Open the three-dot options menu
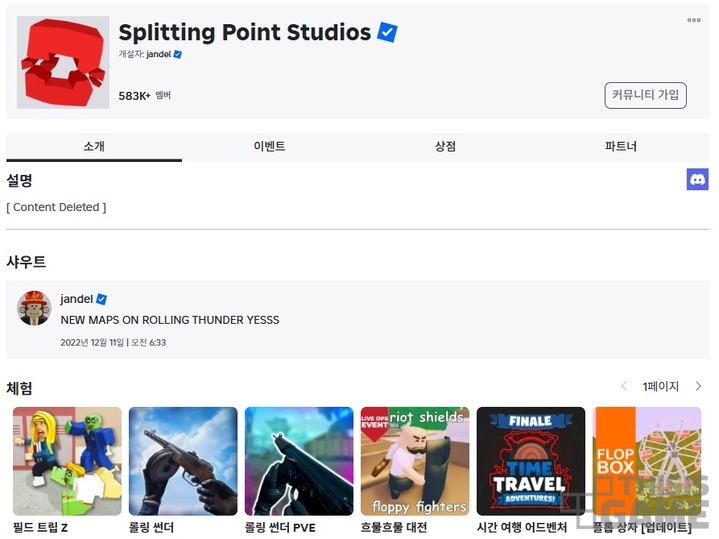 click(x=693, y=20)
